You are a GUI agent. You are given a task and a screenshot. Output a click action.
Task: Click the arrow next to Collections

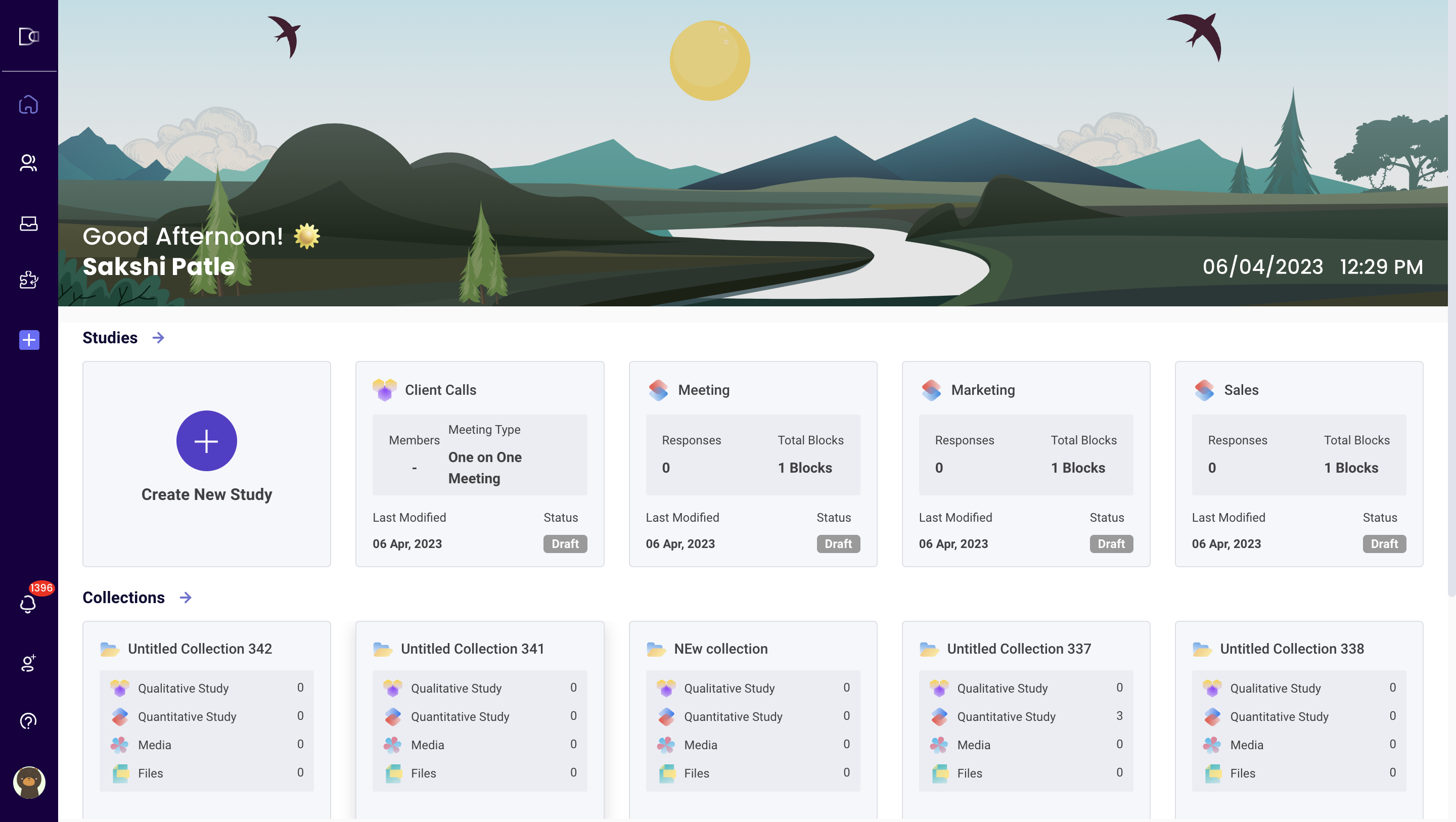point(185,598)
